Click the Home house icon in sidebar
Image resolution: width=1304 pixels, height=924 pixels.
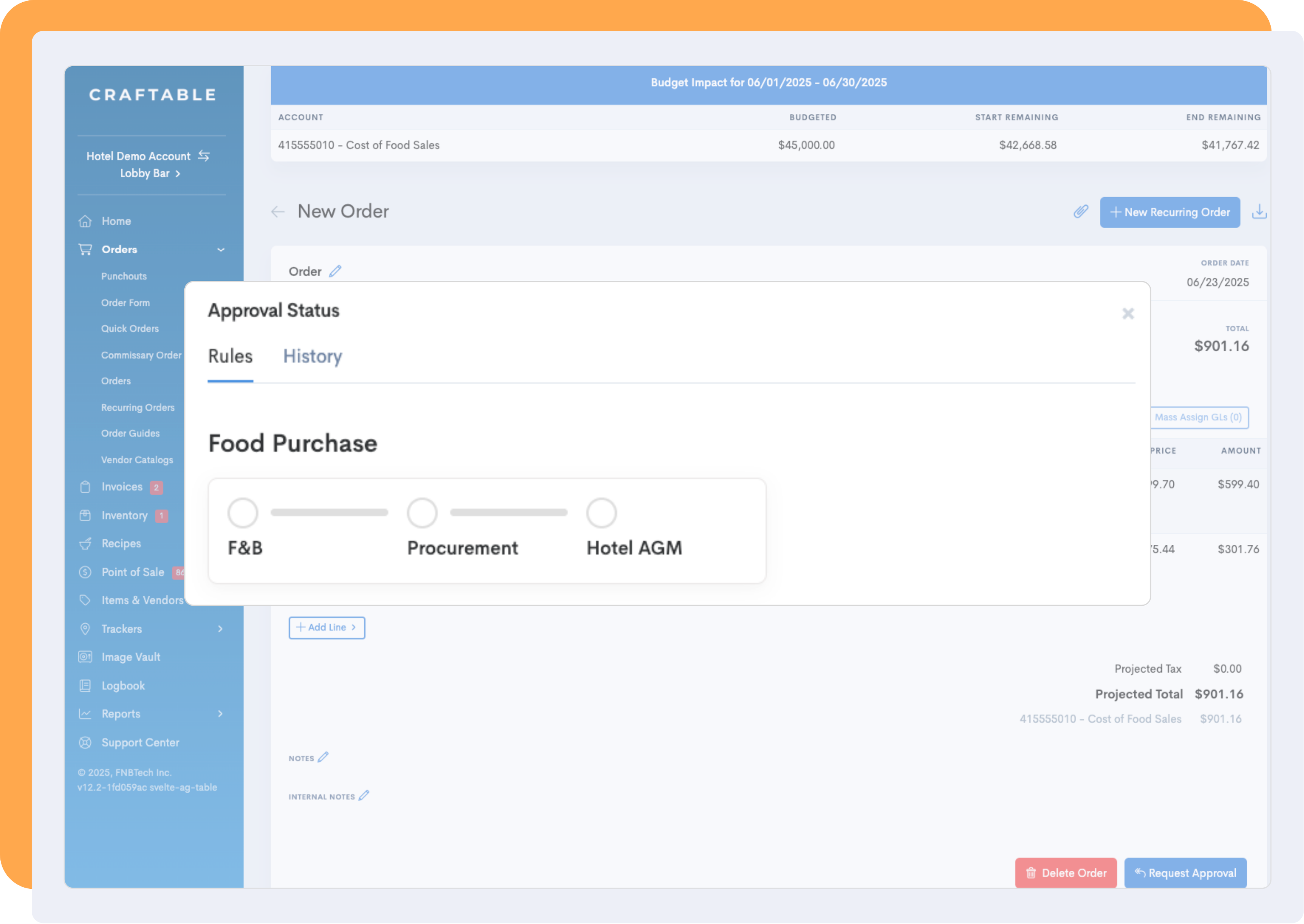(85, 221)
